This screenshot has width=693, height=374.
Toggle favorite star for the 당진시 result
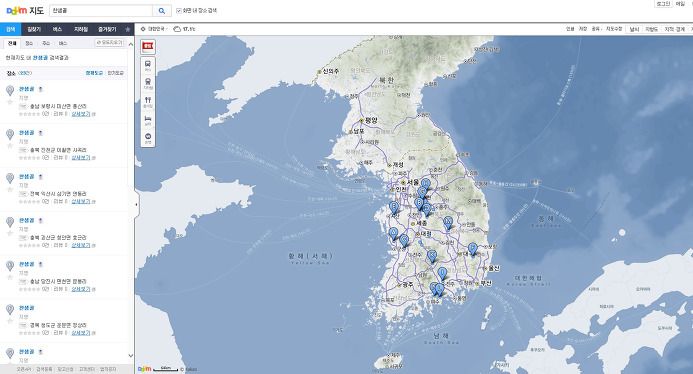(10, 277)
